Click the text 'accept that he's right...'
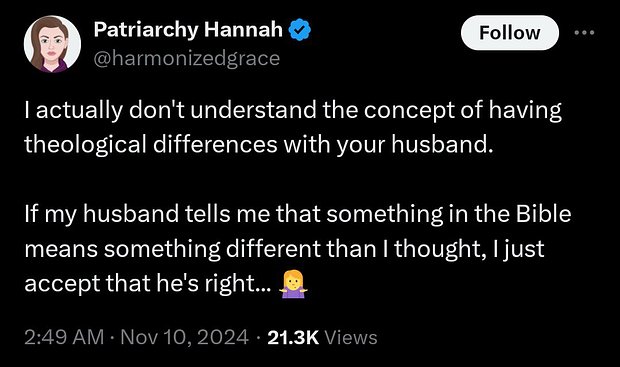620x367 pixels. [x=148, y=284]
